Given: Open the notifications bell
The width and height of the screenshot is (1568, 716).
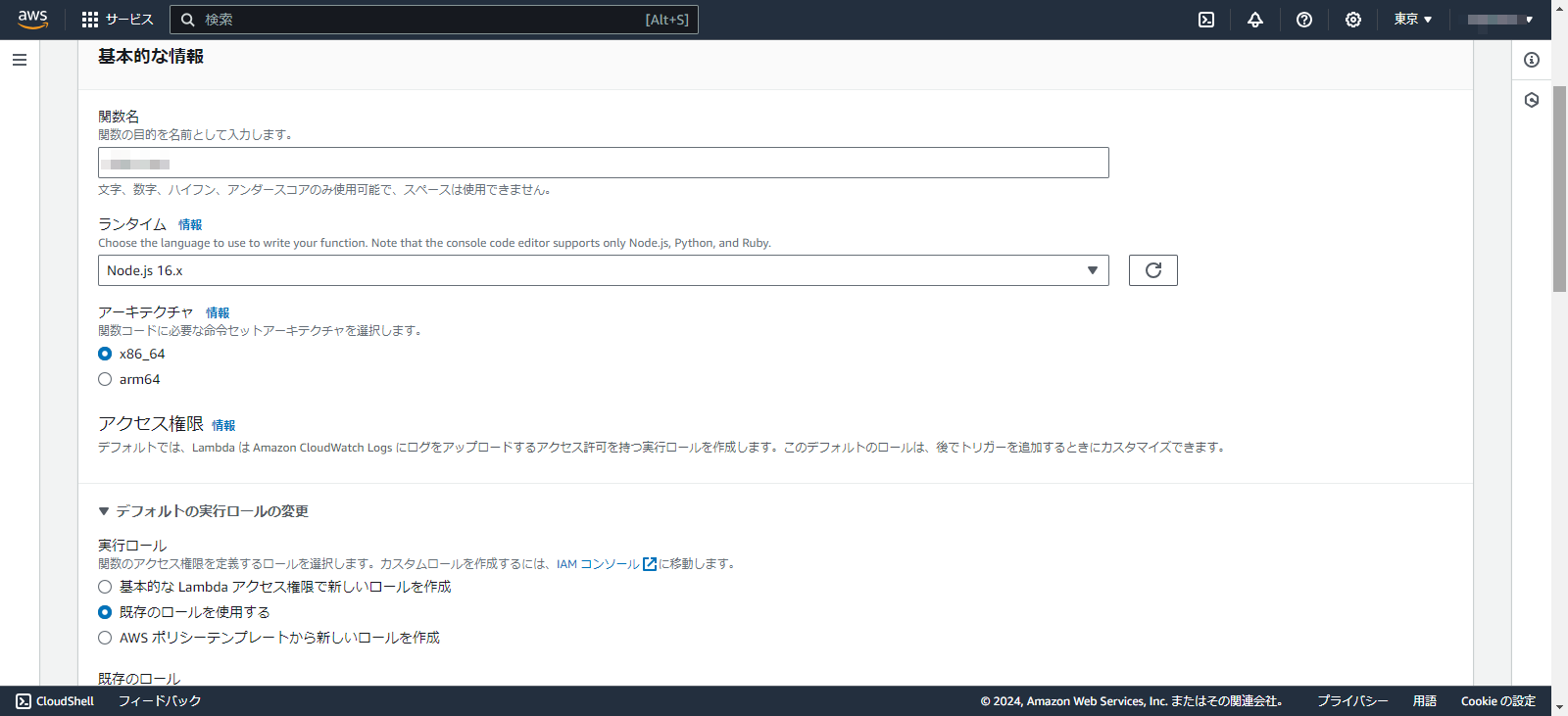Looking at the screenshot, I should click(x=1255, y=20).
